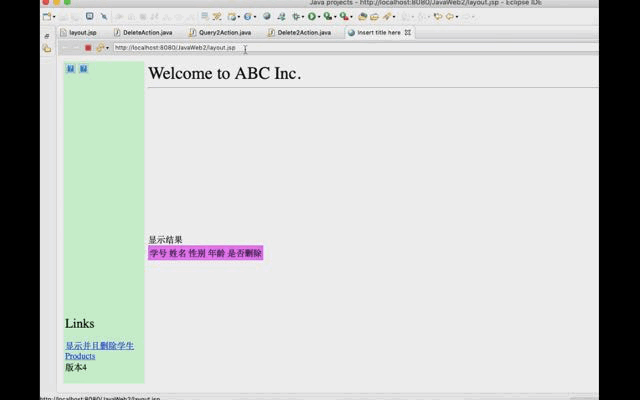This screenshot has height=400, width=640.
Task: Expand the Run dropdown arrow
Action: [x=319, y=17]
